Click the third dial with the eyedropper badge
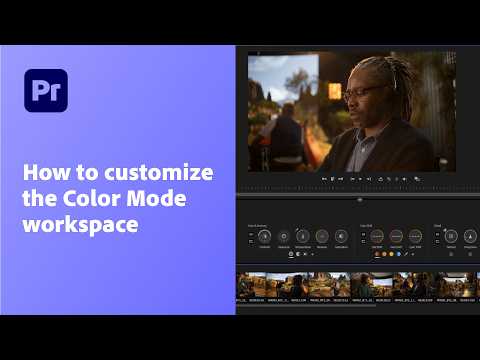 click(303, 236)
